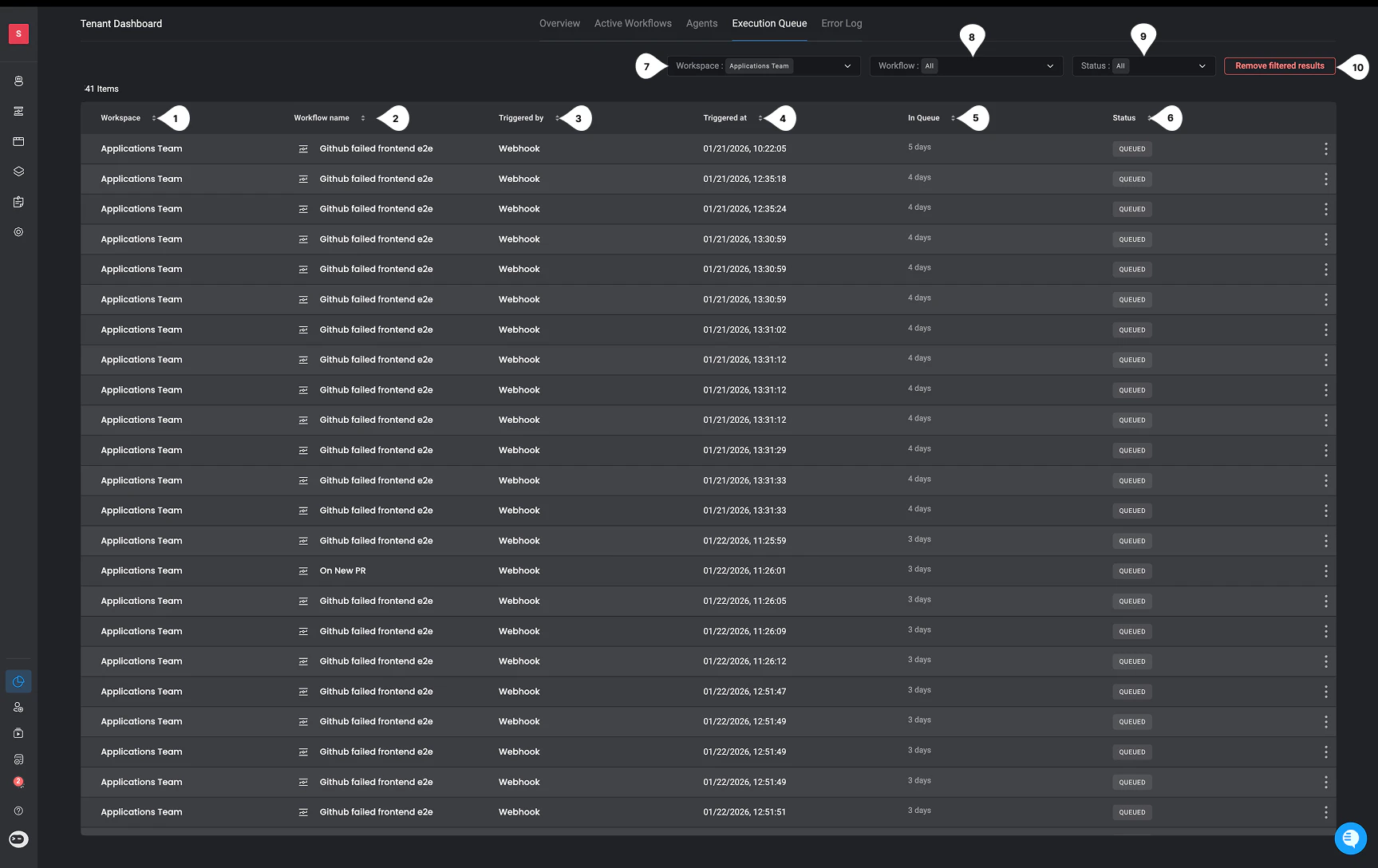Screen dimensions: 1378x868
Task: Switch to the Active Workflows tab
Action: point(633,23)
